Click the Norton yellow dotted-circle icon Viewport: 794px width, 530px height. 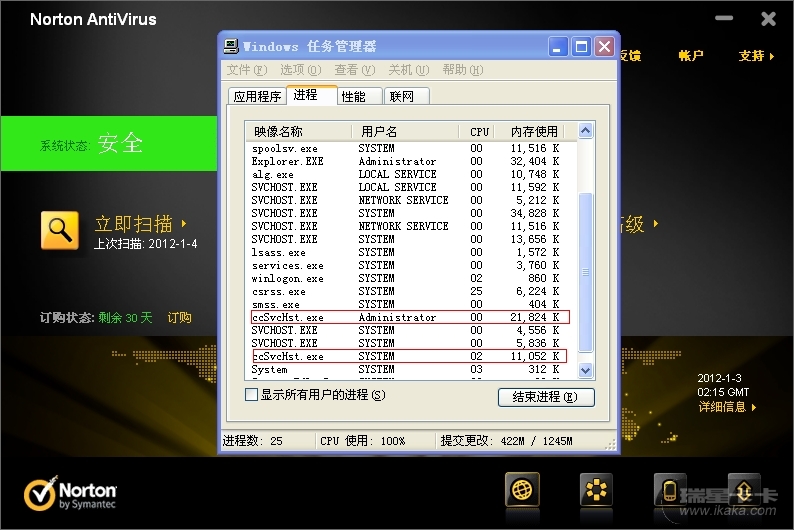[596, 490]
